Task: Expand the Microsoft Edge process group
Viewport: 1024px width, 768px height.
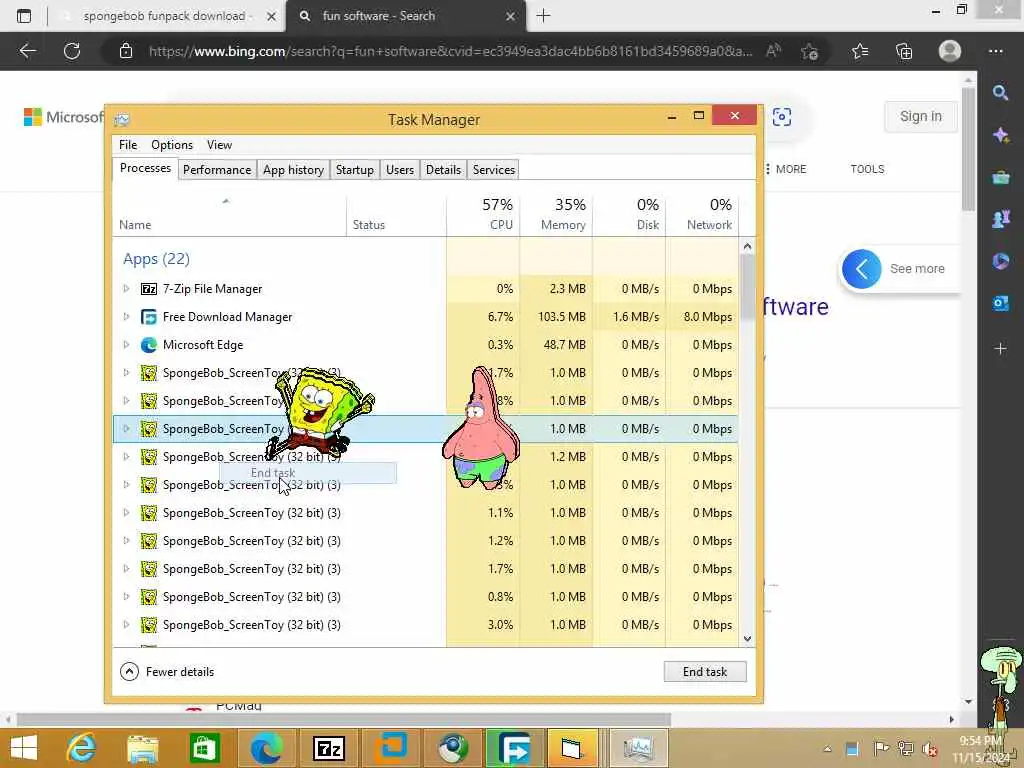Action: click(126, 345)
